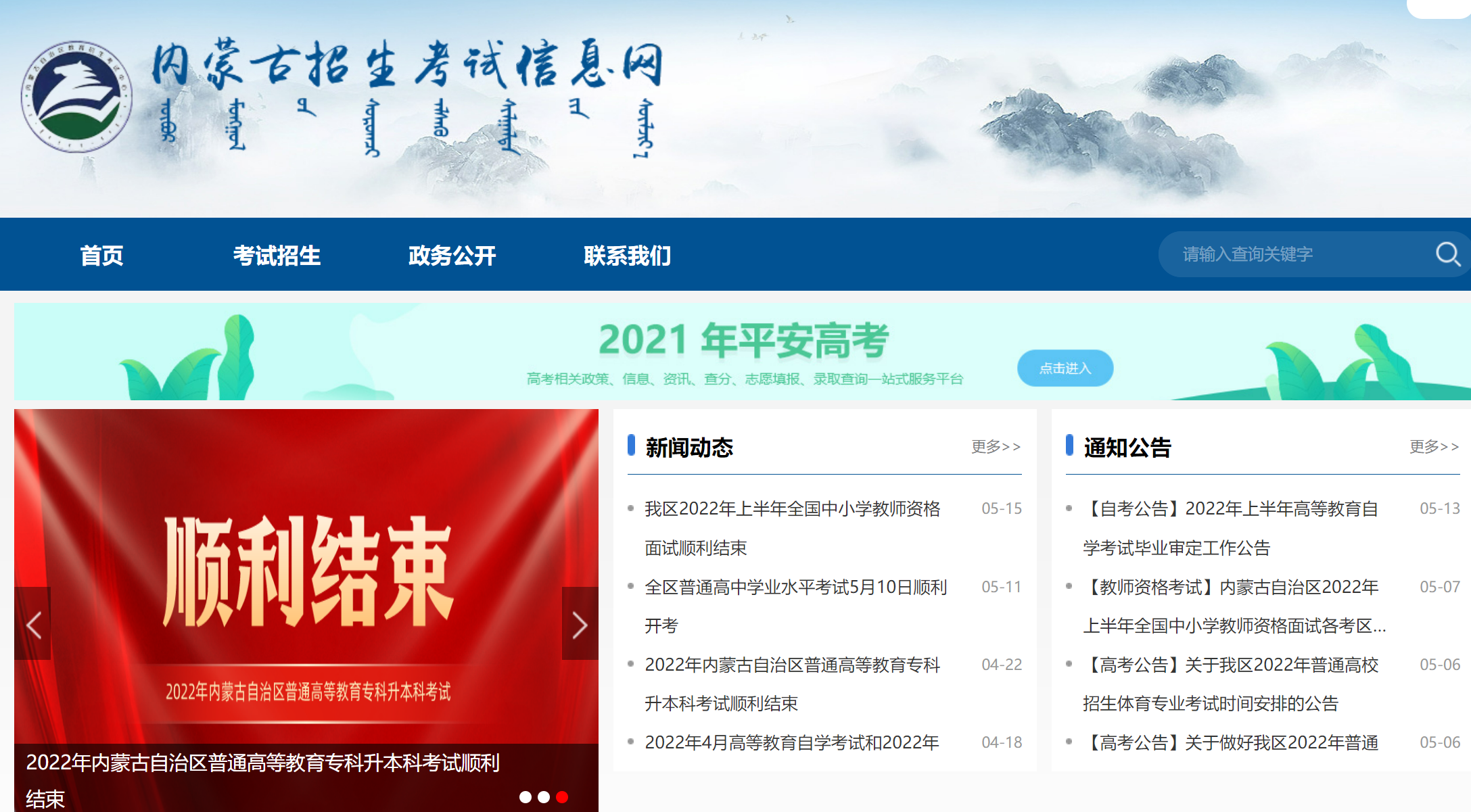The height and width of the screenshot is (812, 1471).
Task: Expand more notices via 通知公告 更多>>
Action: pos(1434,447)
